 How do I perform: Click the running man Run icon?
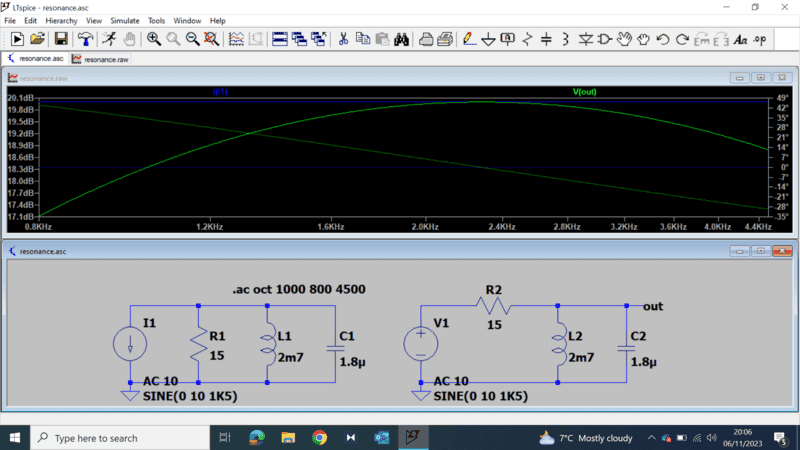point(109,39)
